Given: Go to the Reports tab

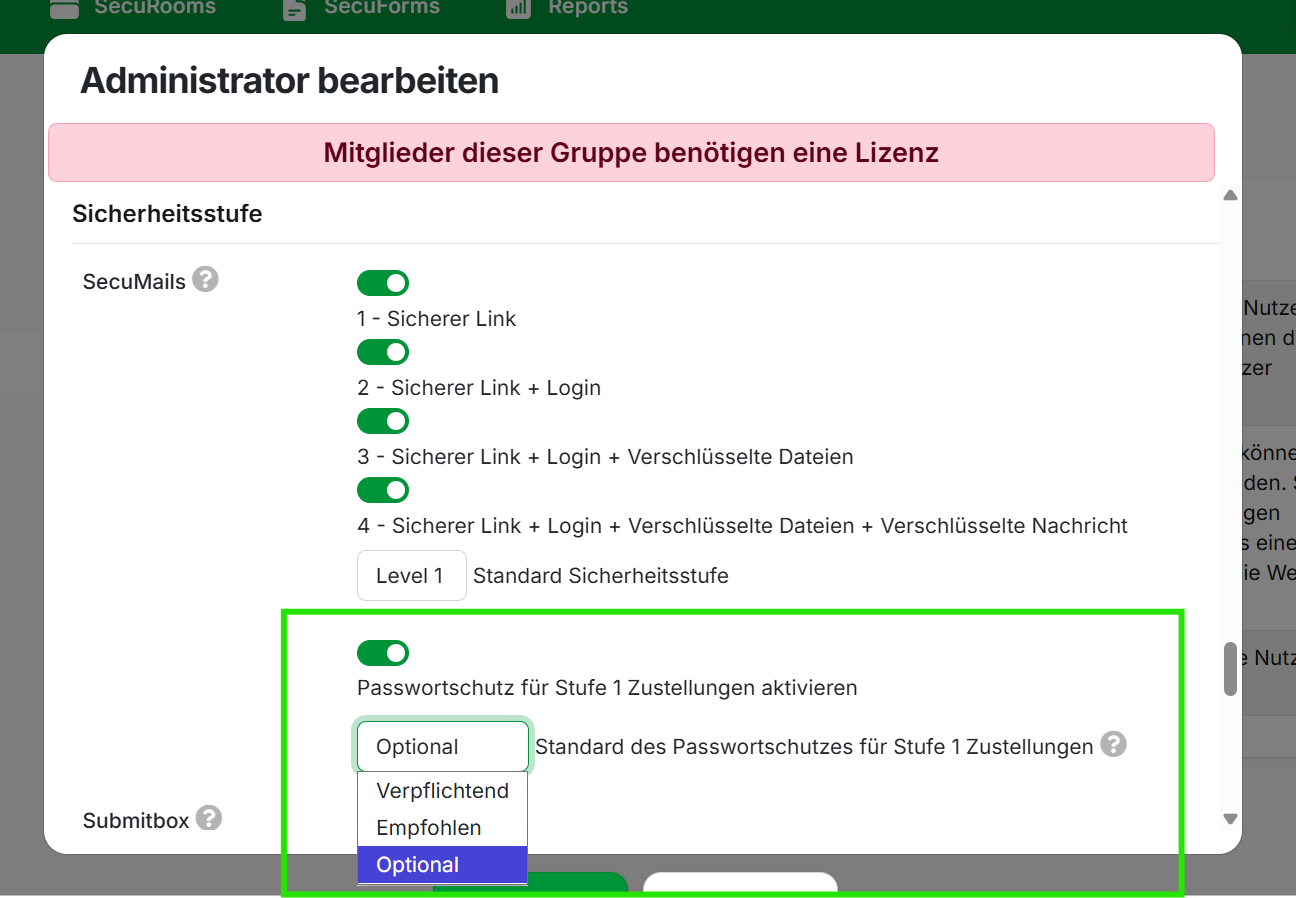Looking at the screenshot, I should coord(588,8).
